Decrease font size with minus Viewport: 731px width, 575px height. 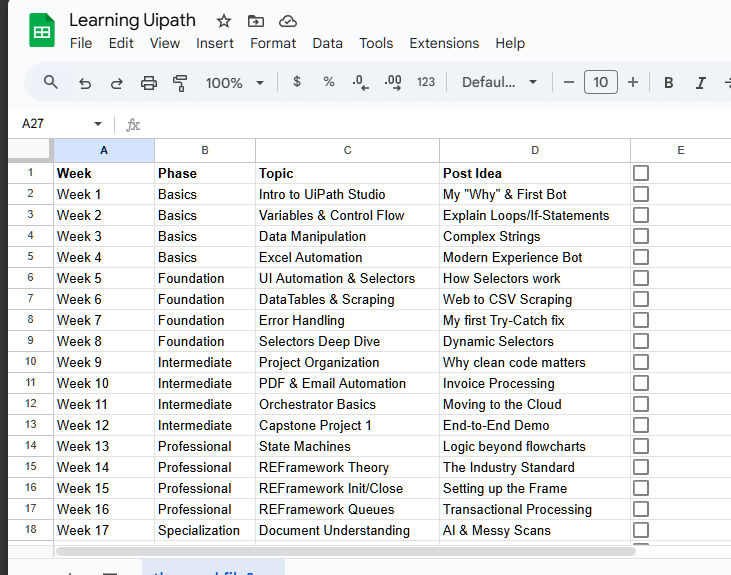tap(568, 83)
